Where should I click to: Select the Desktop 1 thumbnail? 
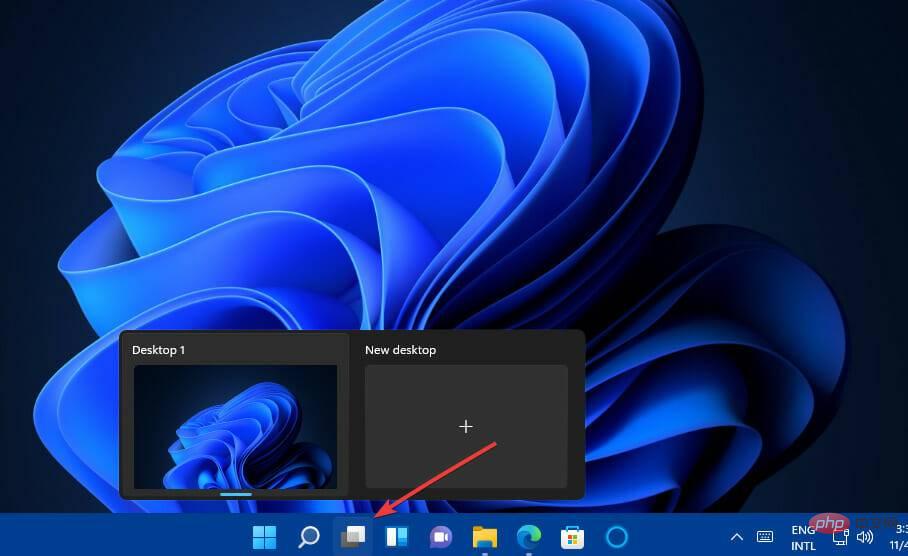[x=235, y=427]
